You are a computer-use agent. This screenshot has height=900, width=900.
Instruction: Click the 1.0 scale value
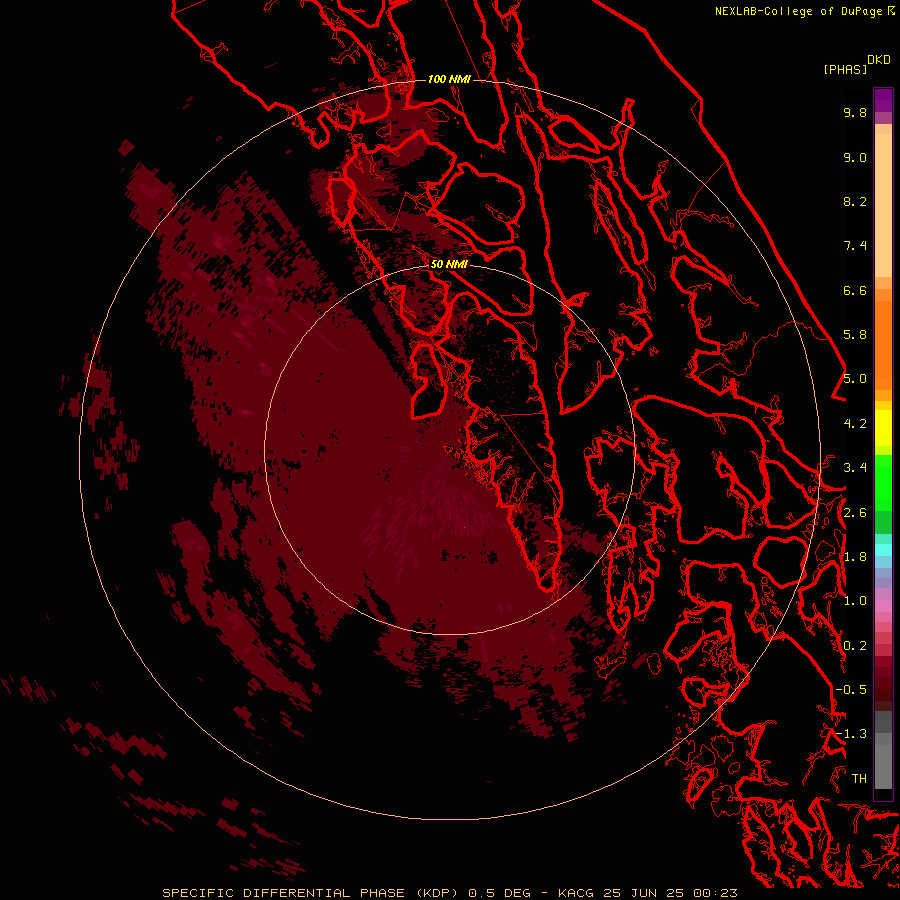click(x=855, y=601)
